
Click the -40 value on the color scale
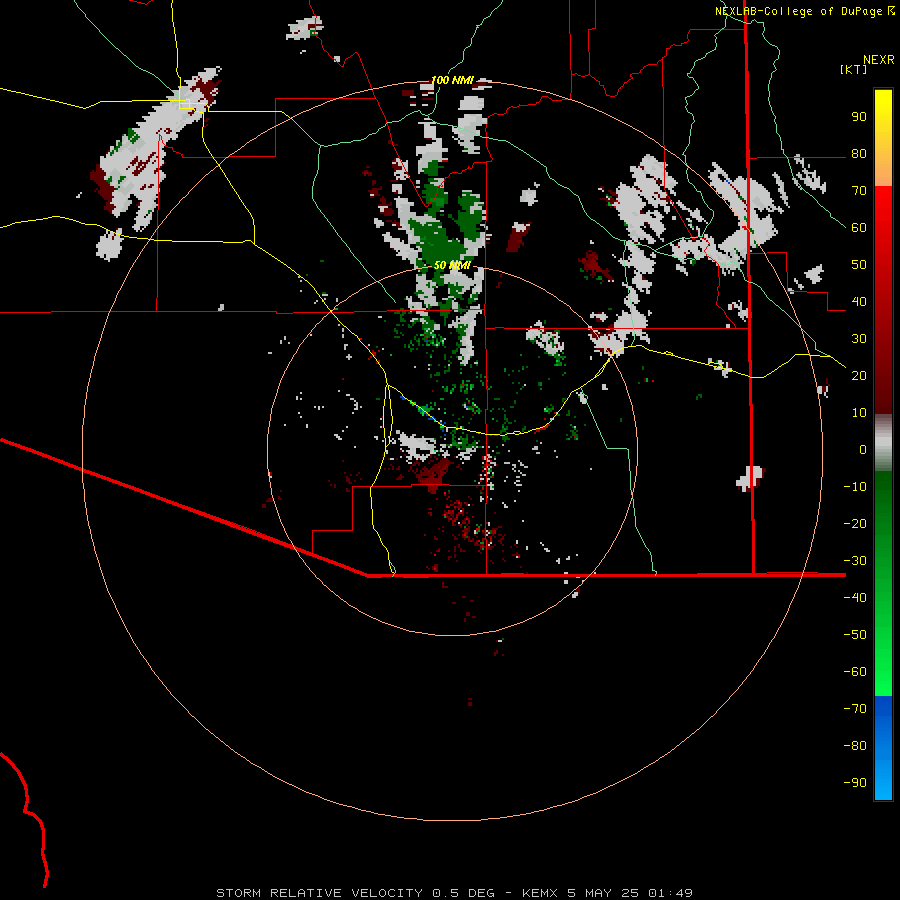[x=855, y=598]
